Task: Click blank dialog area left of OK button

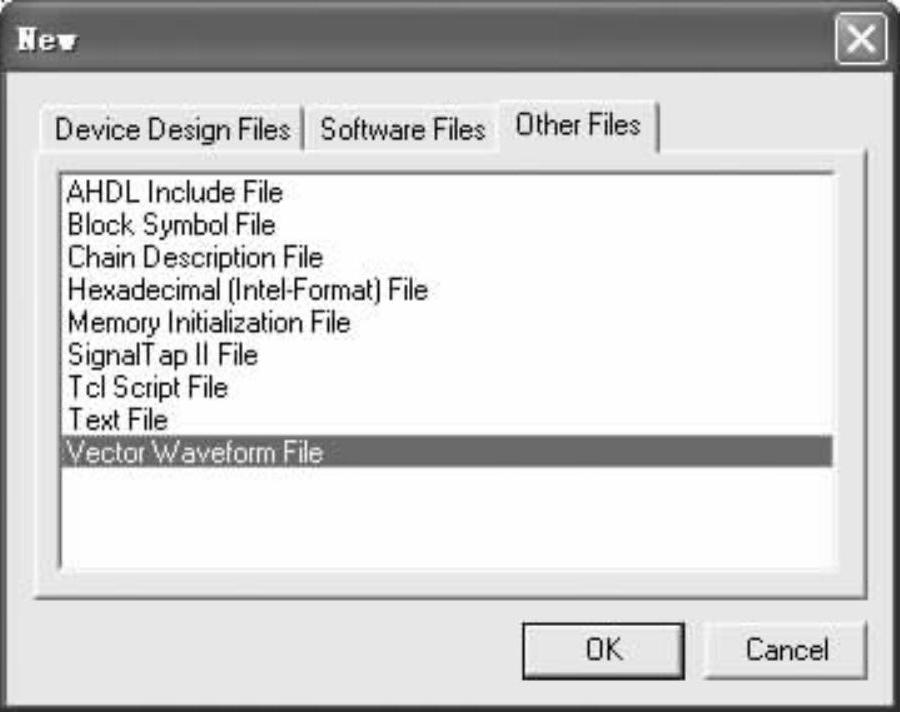Action: point(280,650)
